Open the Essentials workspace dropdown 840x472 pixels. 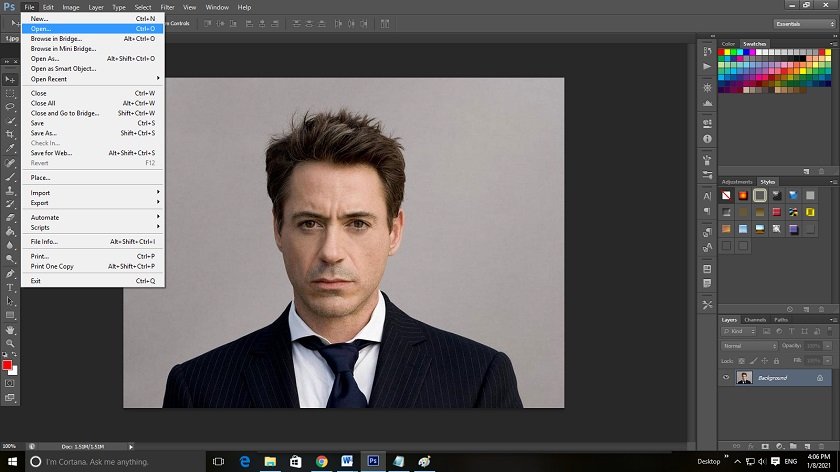(x=805, y=24)
